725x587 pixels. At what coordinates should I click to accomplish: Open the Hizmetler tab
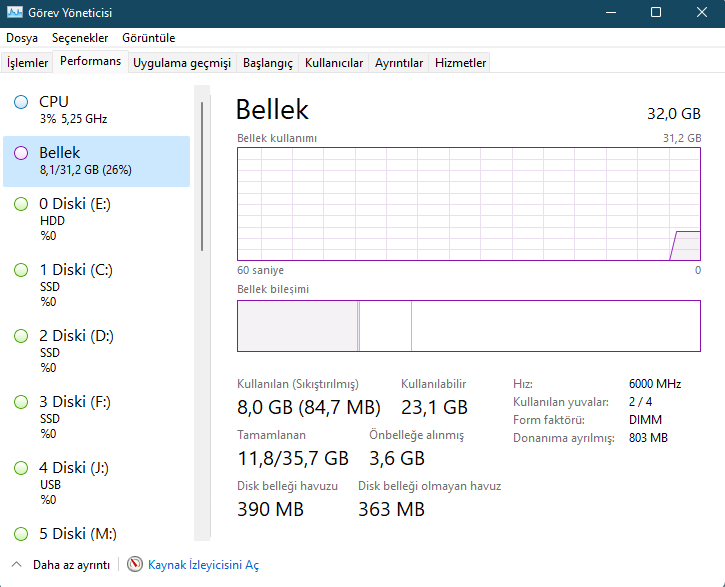click(x=461, y=63)
